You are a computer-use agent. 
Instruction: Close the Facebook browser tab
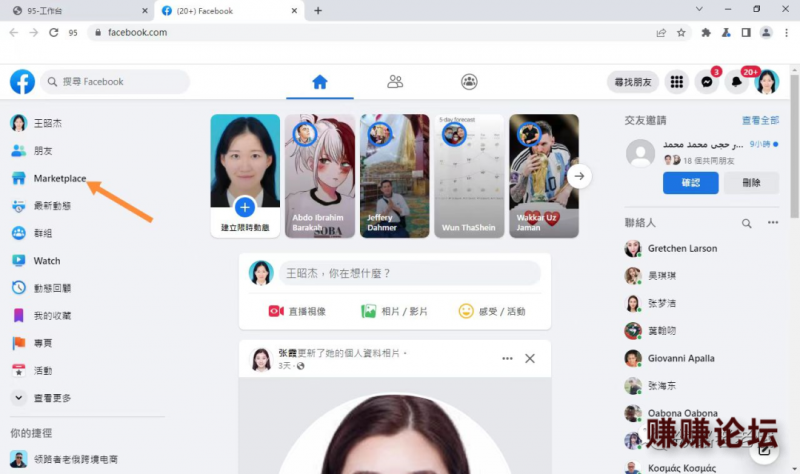coord(294,11)
